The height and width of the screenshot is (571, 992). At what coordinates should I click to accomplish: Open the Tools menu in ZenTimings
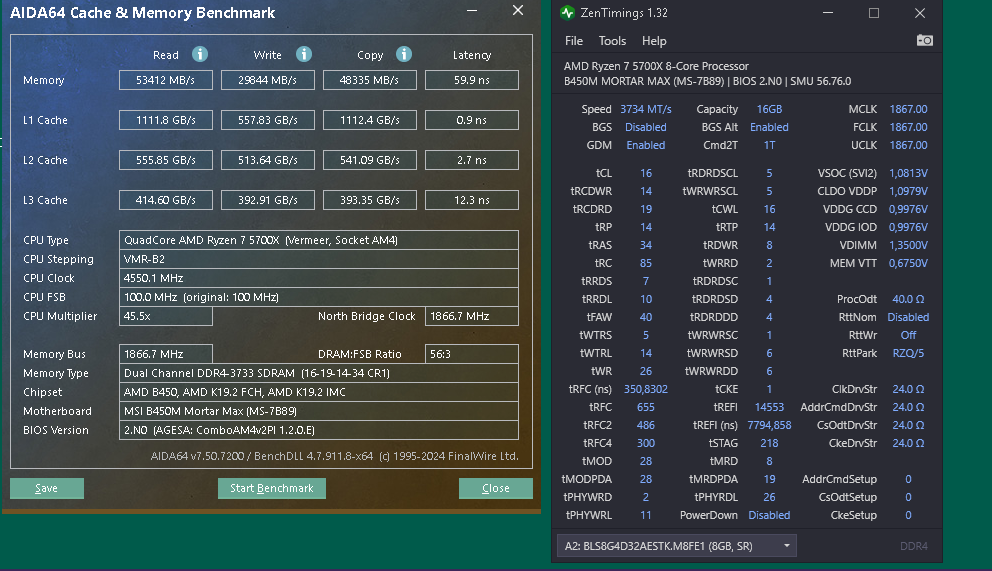(612, 40)
